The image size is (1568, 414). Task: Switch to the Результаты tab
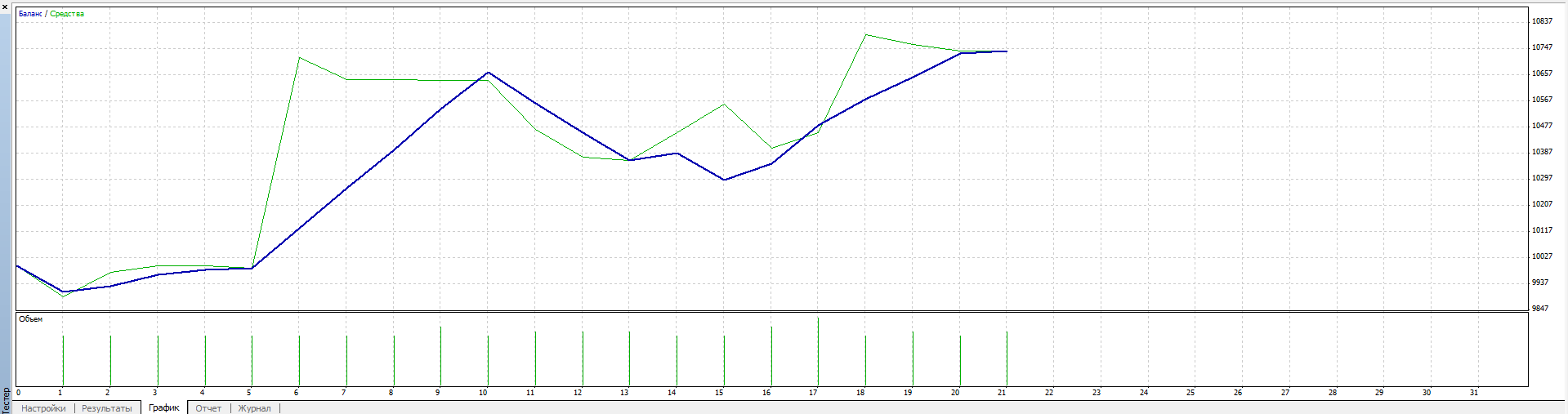click(107, 408)
